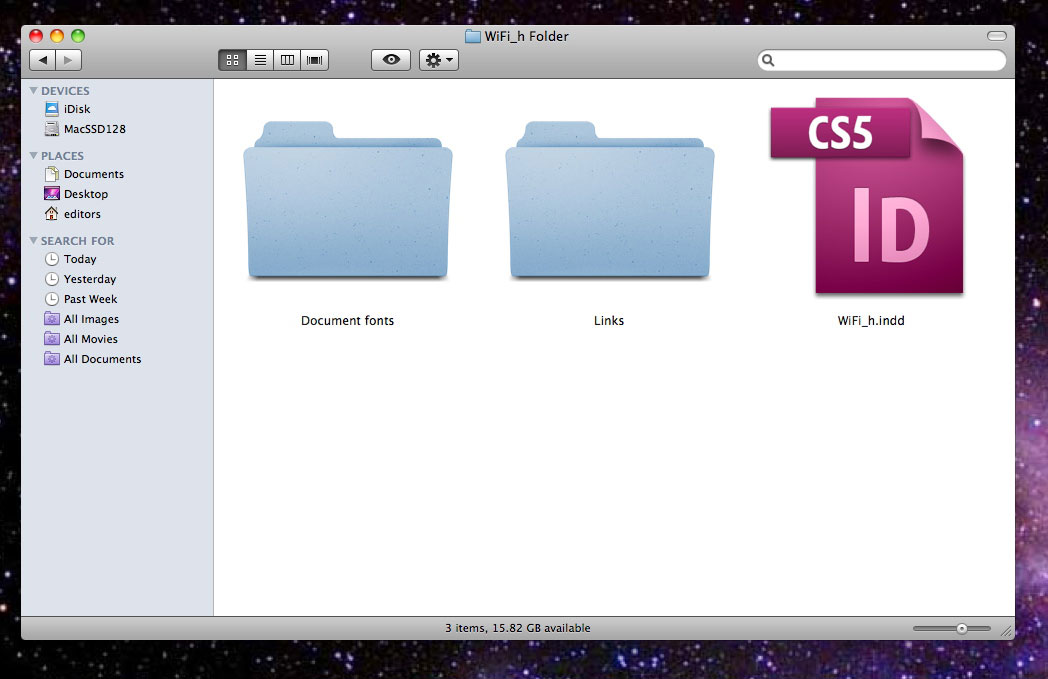Image resolution: width=1048 pixels, height=679 pixels.
Task: Switch to icon view
Action: [x=233, y=60]
